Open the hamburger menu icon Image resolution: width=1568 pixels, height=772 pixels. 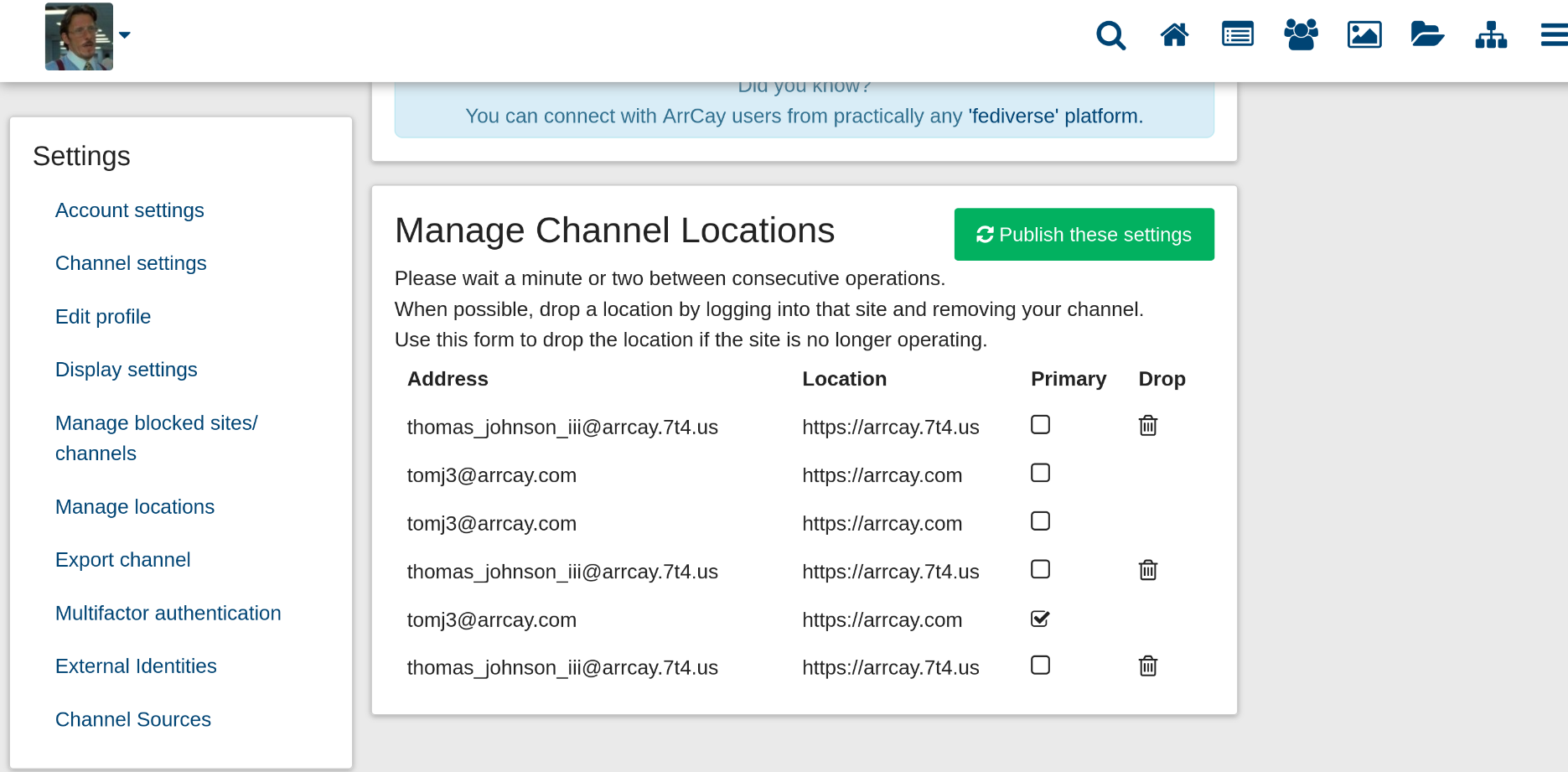coord(1554,35)
